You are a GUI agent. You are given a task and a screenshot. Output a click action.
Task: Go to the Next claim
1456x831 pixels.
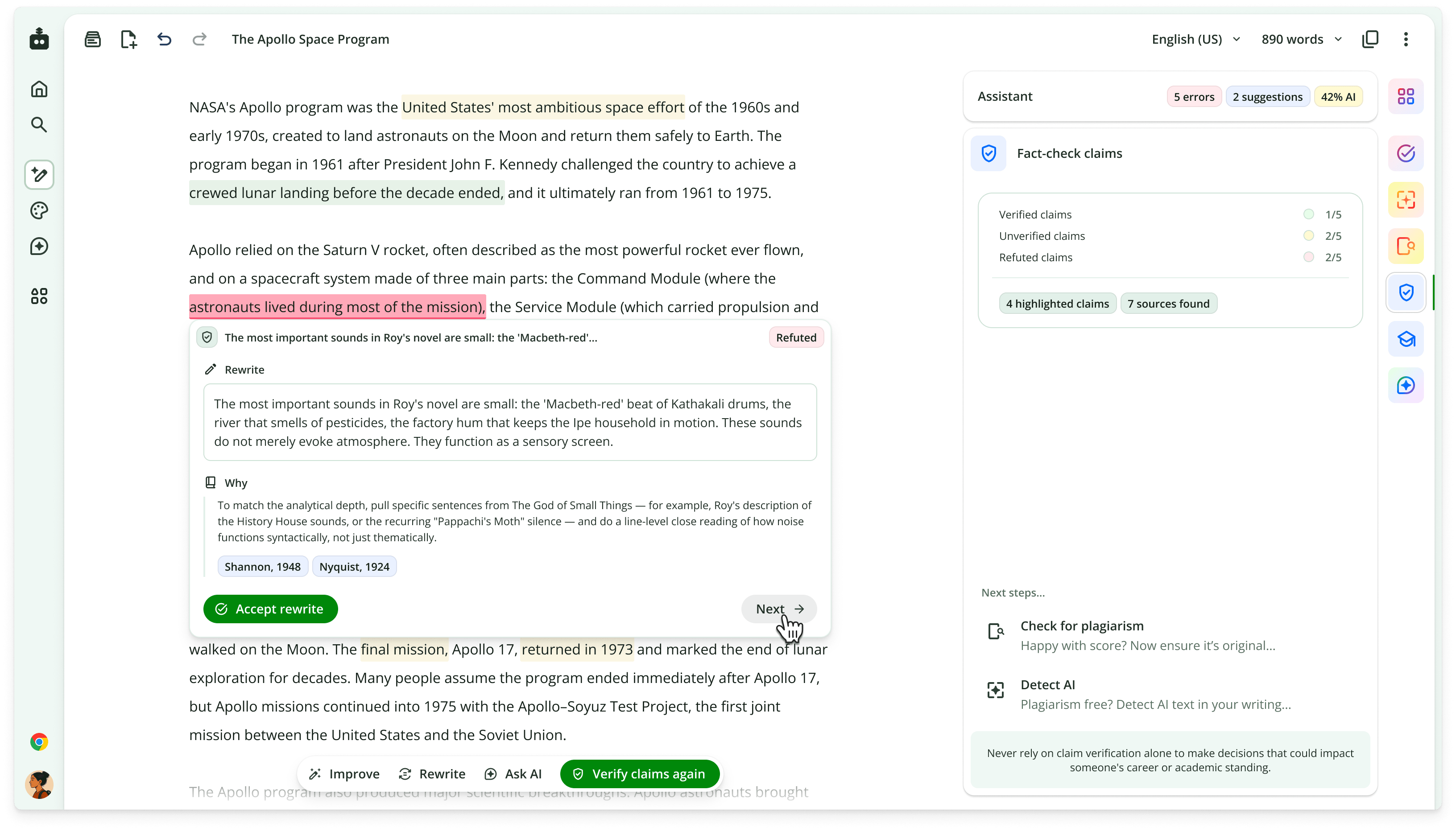click(x=779, y=609)
